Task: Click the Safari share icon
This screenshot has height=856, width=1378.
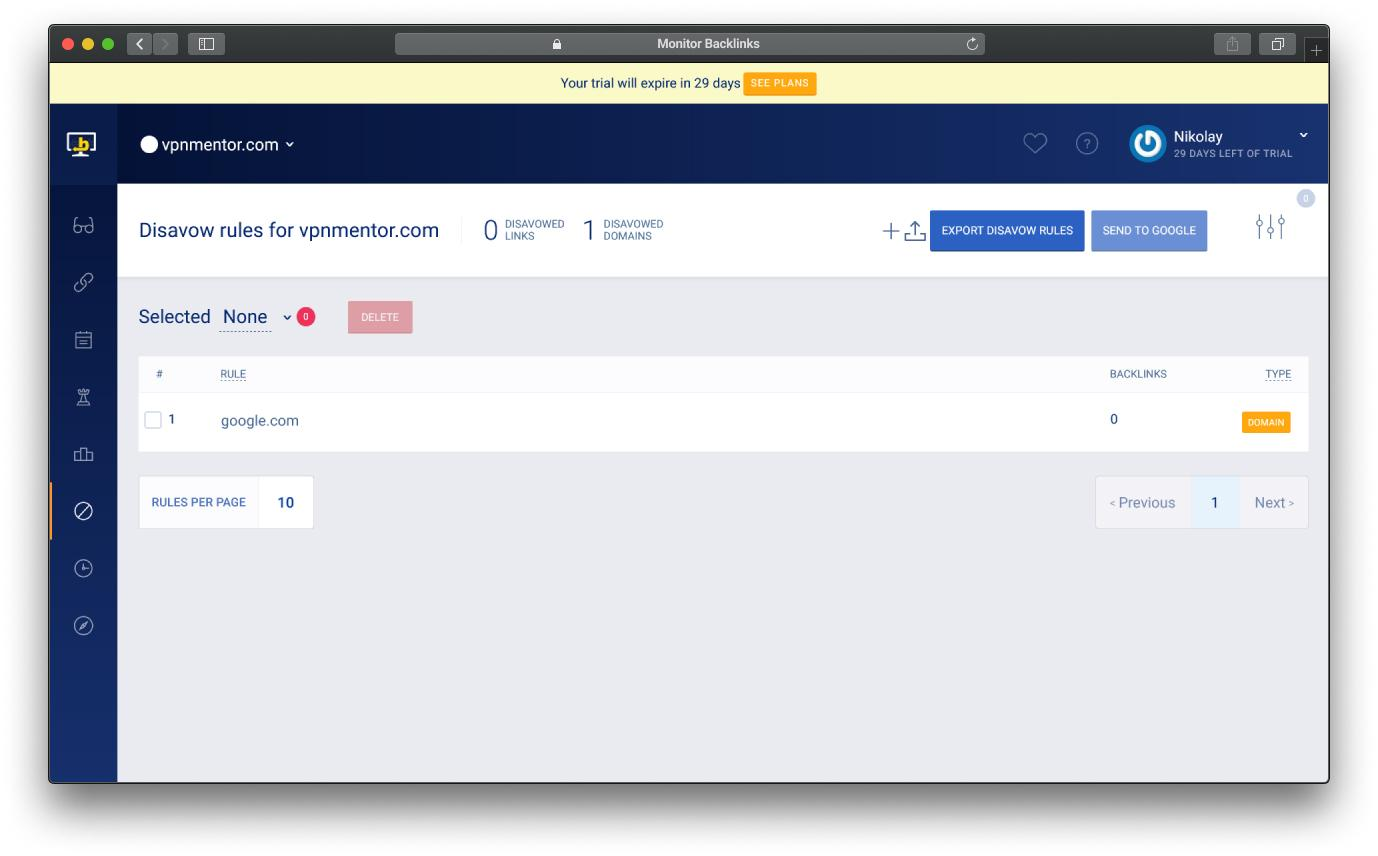Action: click(x=1232, y=44)
